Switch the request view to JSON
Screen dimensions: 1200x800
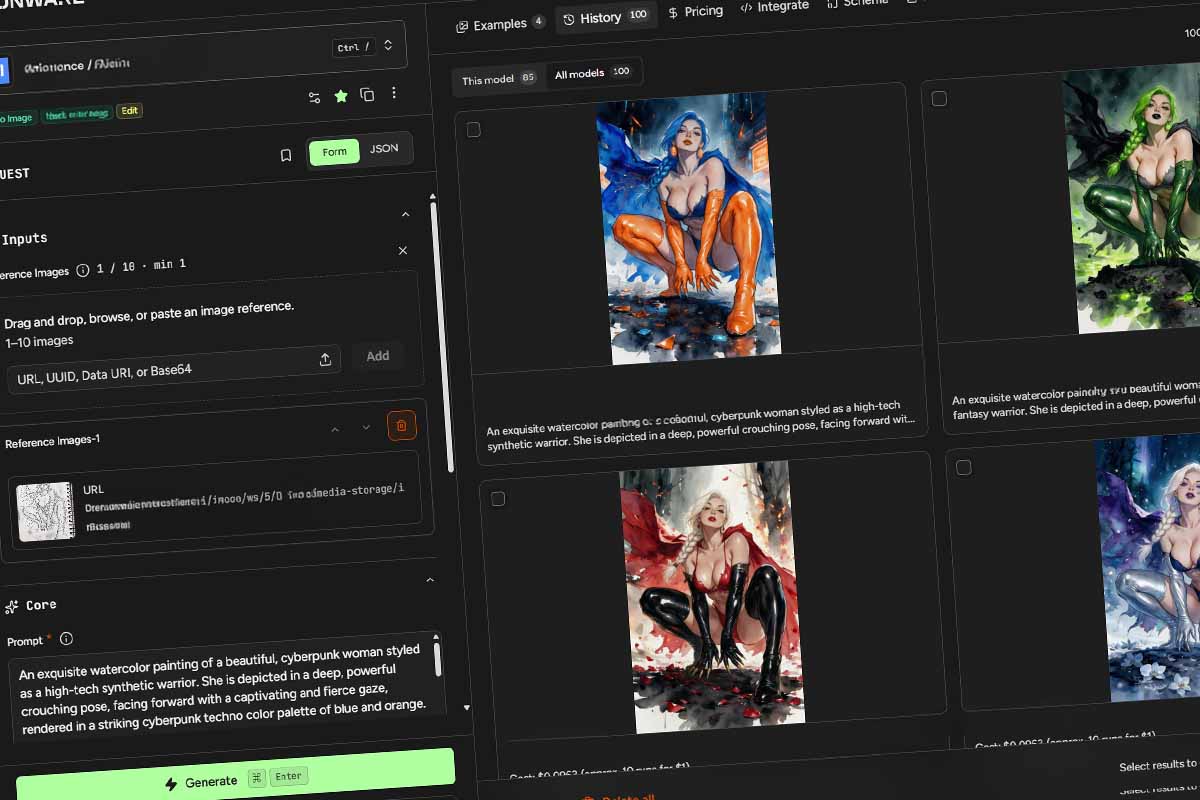pyautogui.click(x=384, y=149)
